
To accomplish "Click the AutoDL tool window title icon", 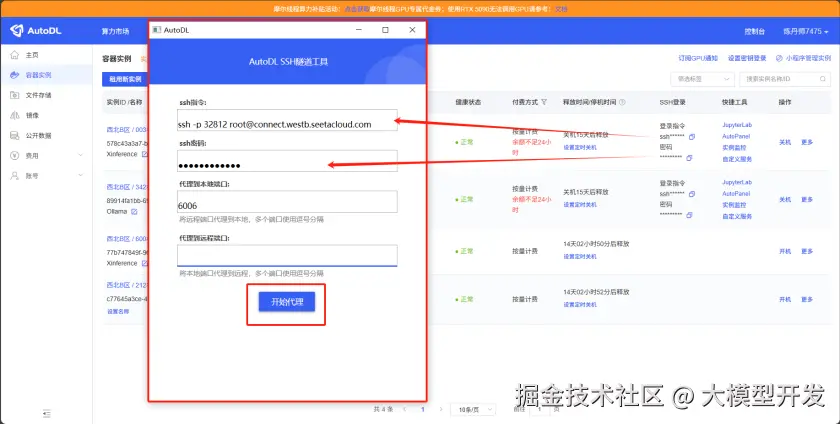I will tap(156, 30).
